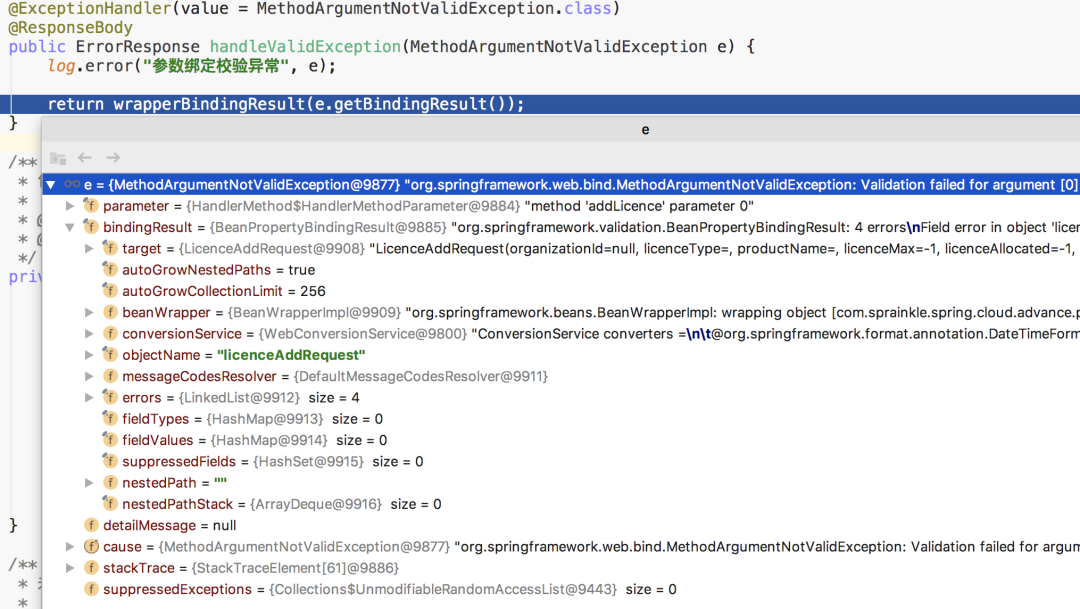This screenshot has height=609, width=1080.
Task: Click the '@ResponseBody' annotation
Action: point(70,28)
